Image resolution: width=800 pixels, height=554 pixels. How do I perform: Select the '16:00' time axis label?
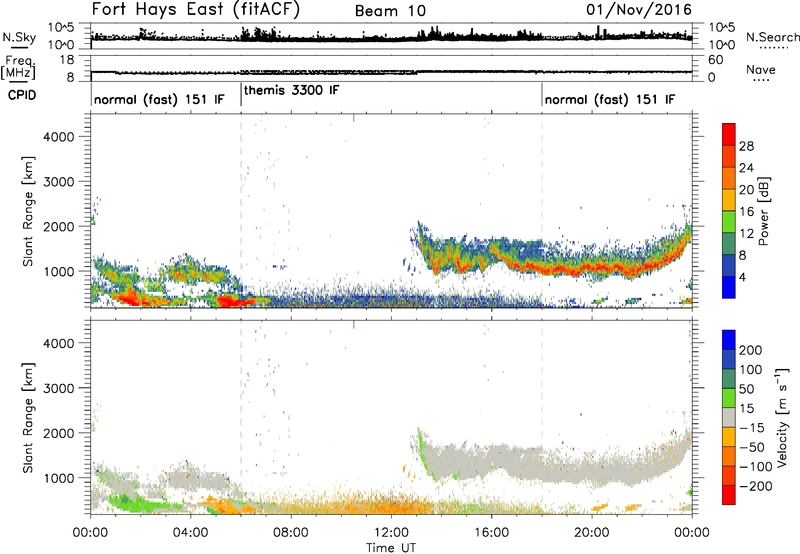point(491,533)
